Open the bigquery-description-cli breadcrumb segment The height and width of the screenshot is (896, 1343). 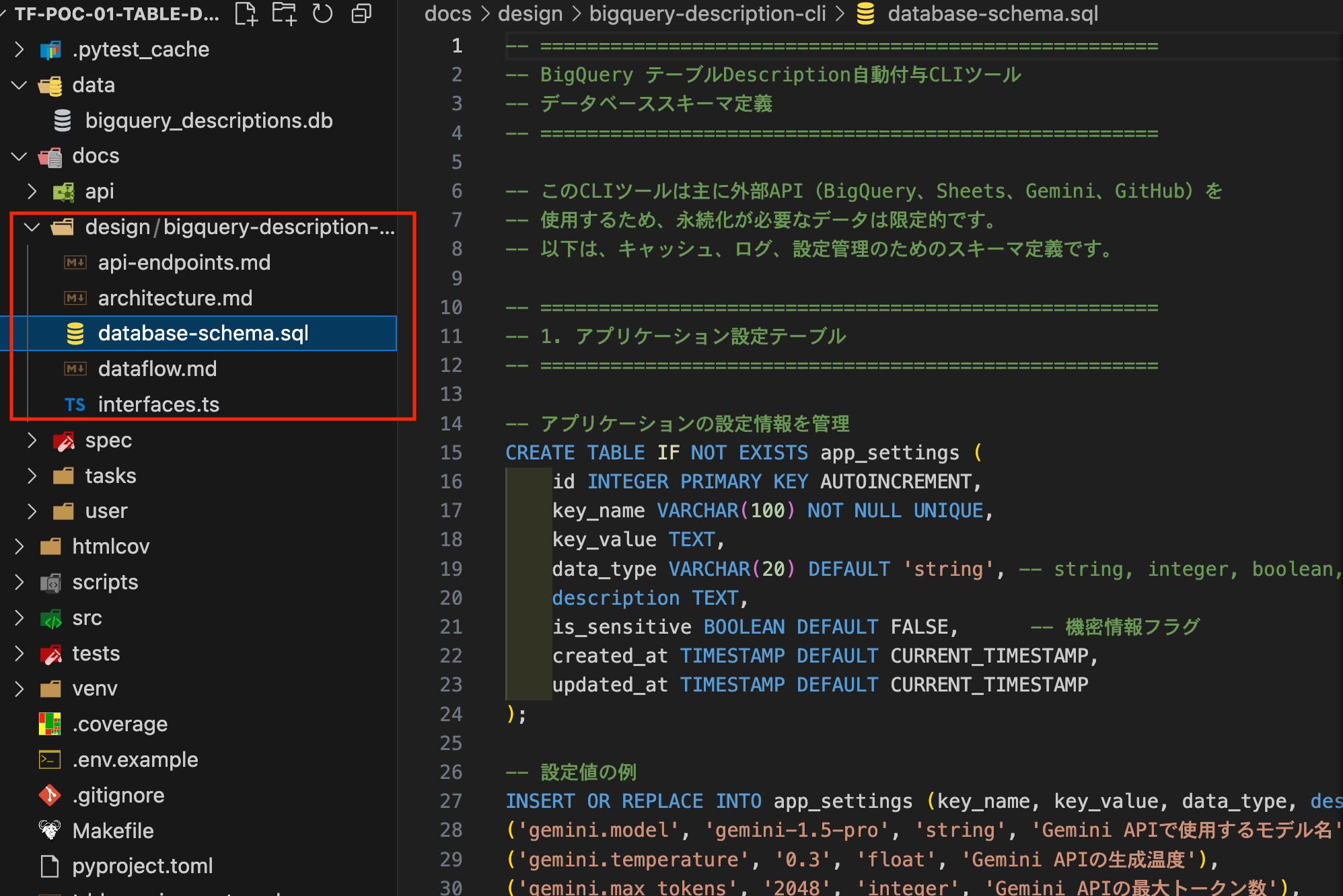pos(708,13)
